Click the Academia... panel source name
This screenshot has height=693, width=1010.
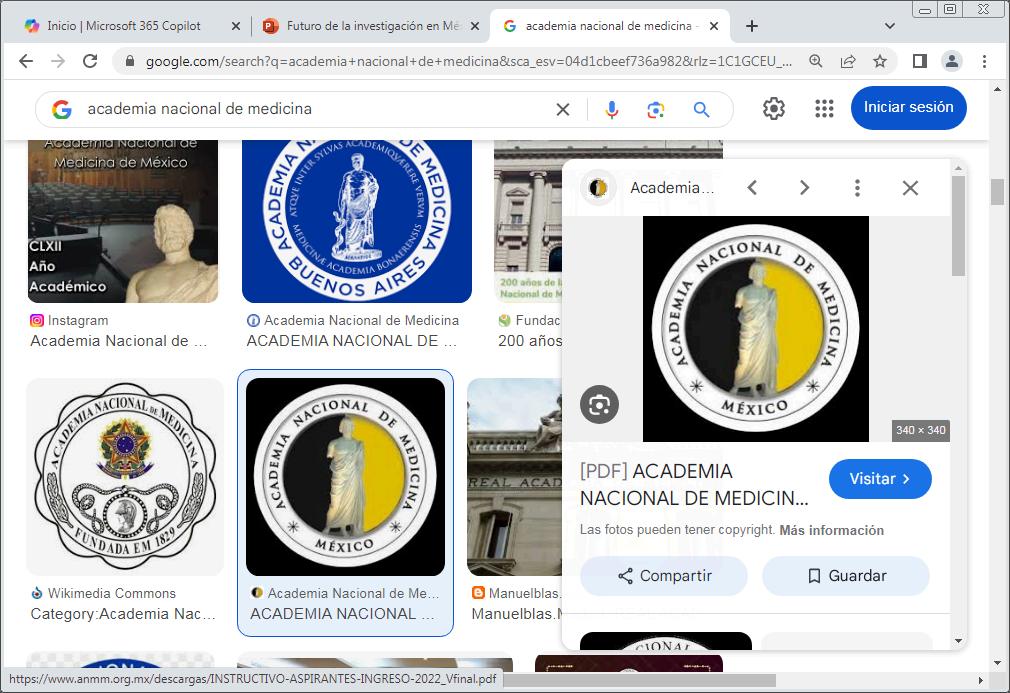coord(672,187)
